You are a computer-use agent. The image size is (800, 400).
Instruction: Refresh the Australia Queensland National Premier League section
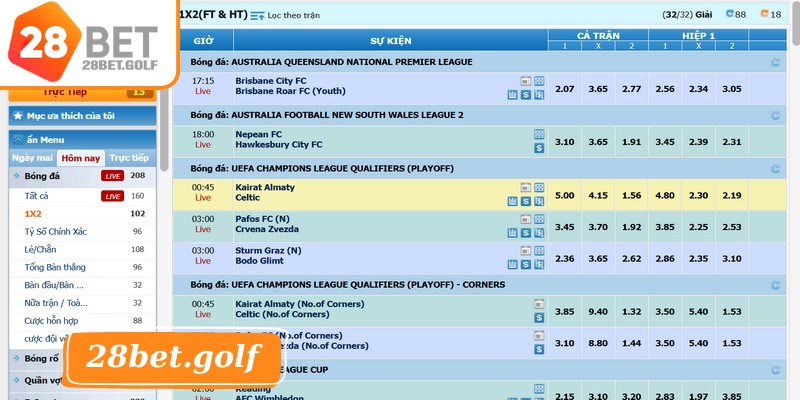pos(776,63)
